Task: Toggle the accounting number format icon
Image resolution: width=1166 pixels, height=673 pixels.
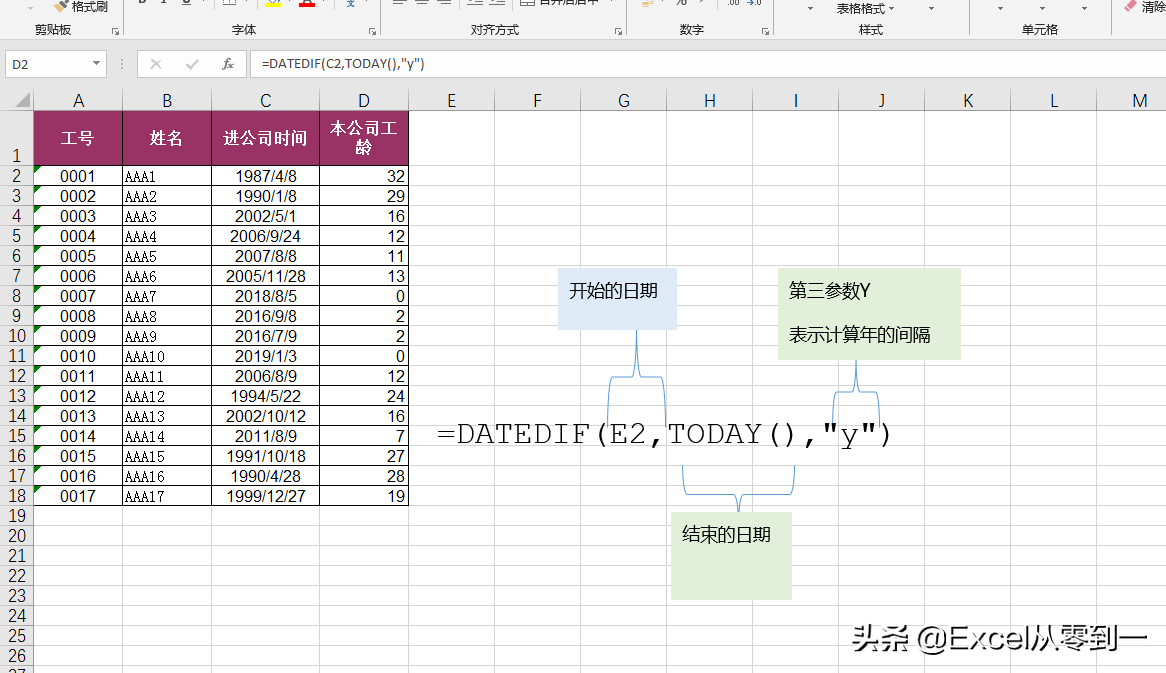Action: [x=646, y=4]
